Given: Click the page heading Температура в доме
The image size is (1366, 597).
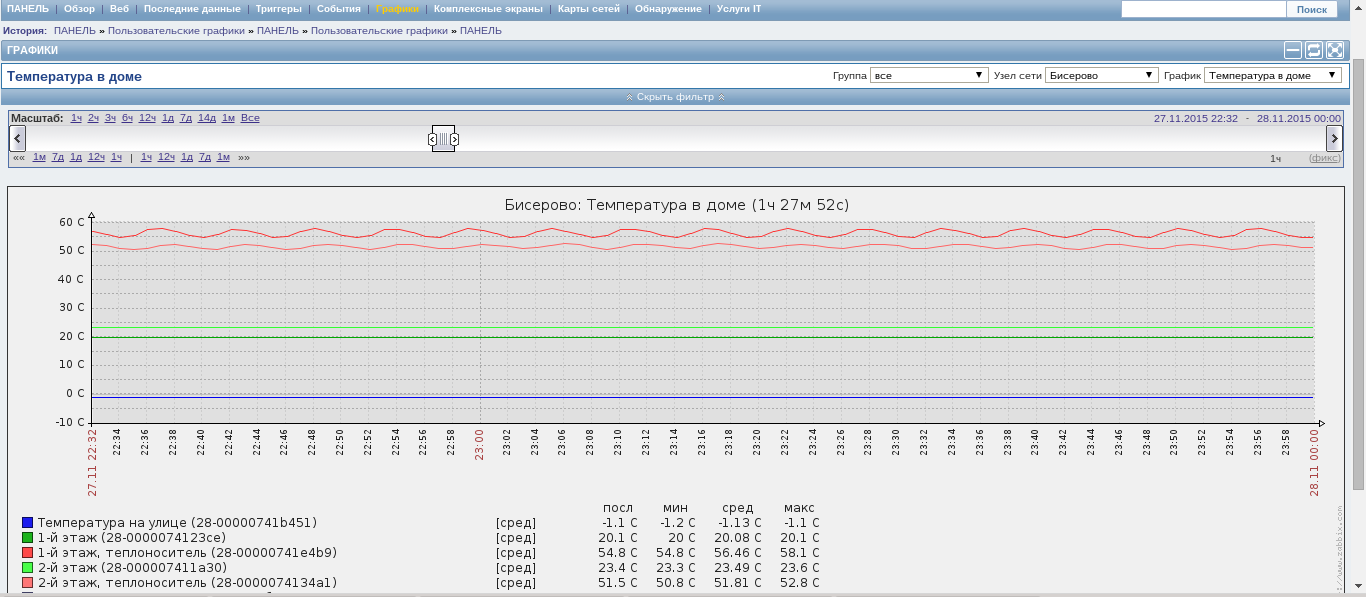Looking at the screenshot, I should pyautogui.click(x=74, y=76).
